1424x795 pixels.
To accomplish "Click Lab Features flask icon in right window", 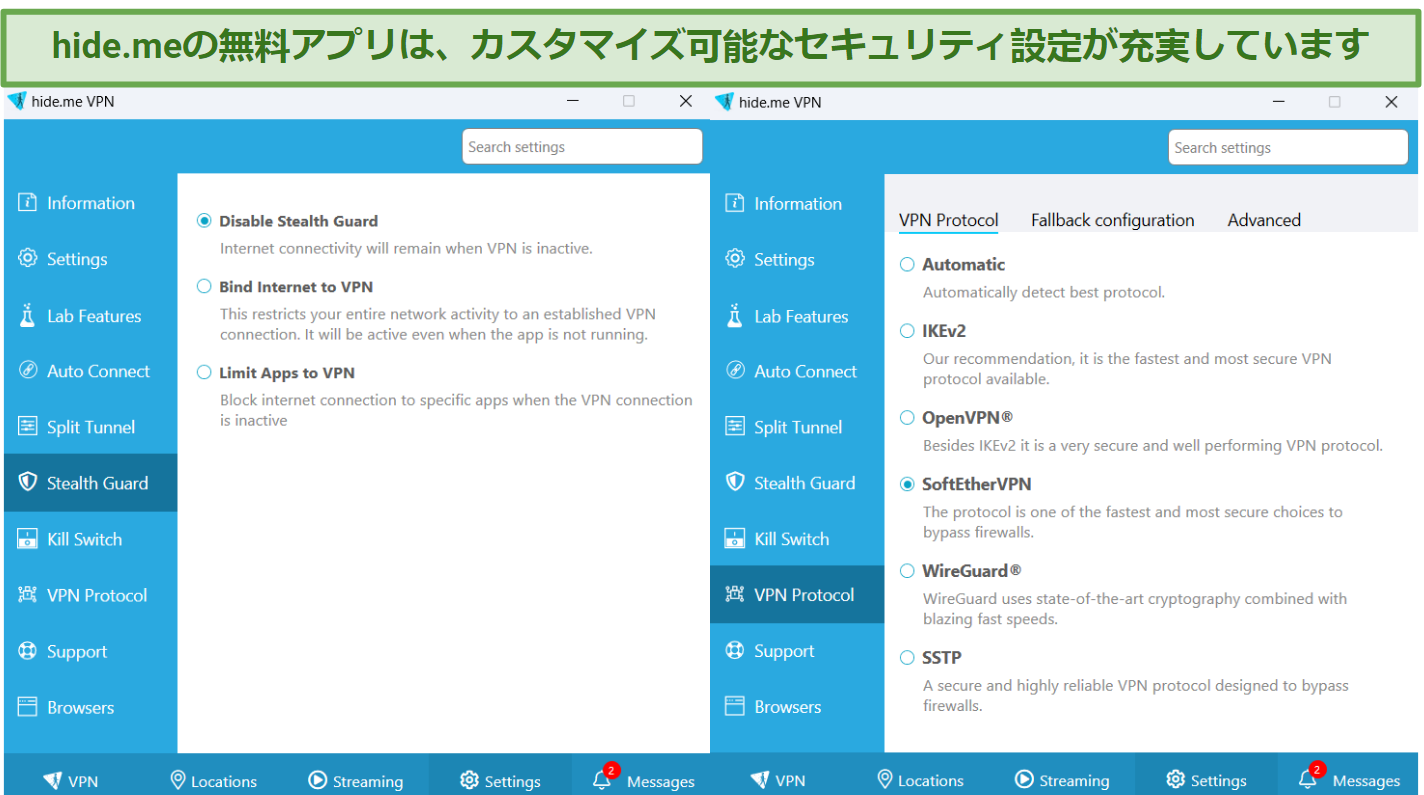I will click(x=735, y=316).
